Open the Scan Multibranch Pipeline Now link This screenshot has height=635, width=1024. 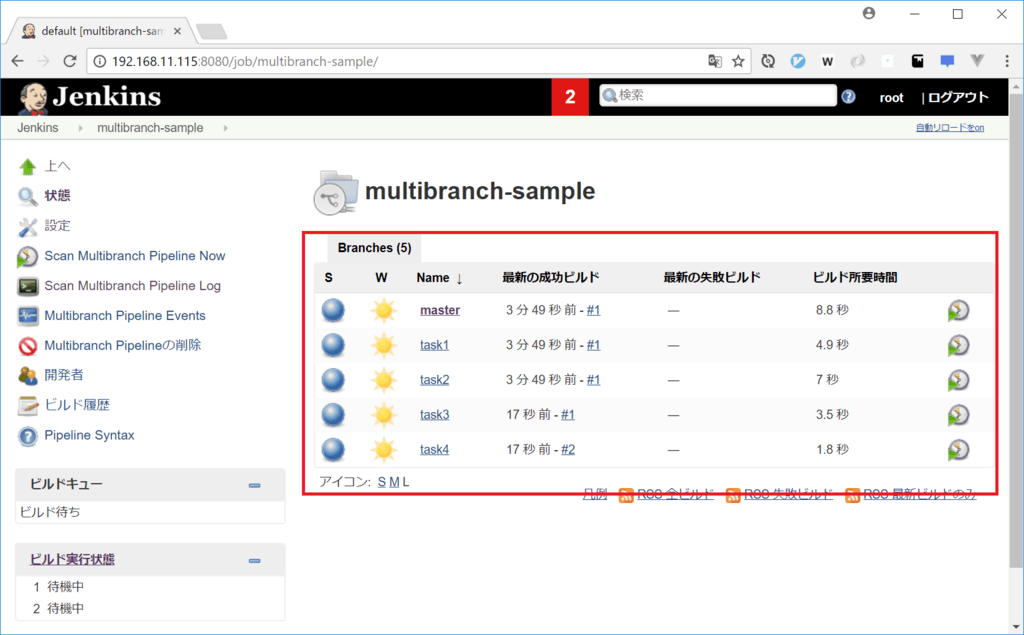(135, 256)
